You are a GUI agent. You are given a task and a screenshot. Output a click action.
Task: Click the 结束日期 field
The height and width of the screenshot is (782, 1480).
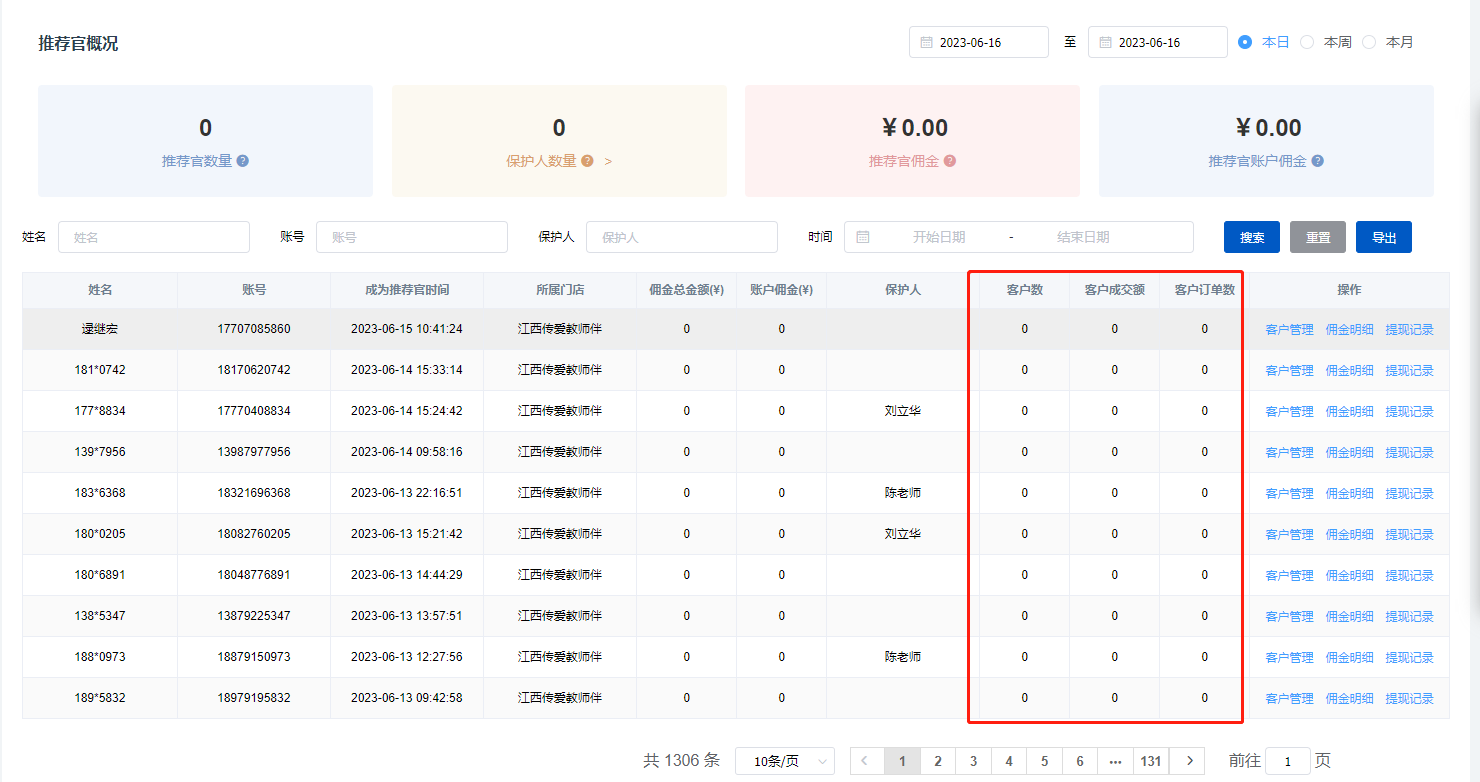(x=1083, y=237)
